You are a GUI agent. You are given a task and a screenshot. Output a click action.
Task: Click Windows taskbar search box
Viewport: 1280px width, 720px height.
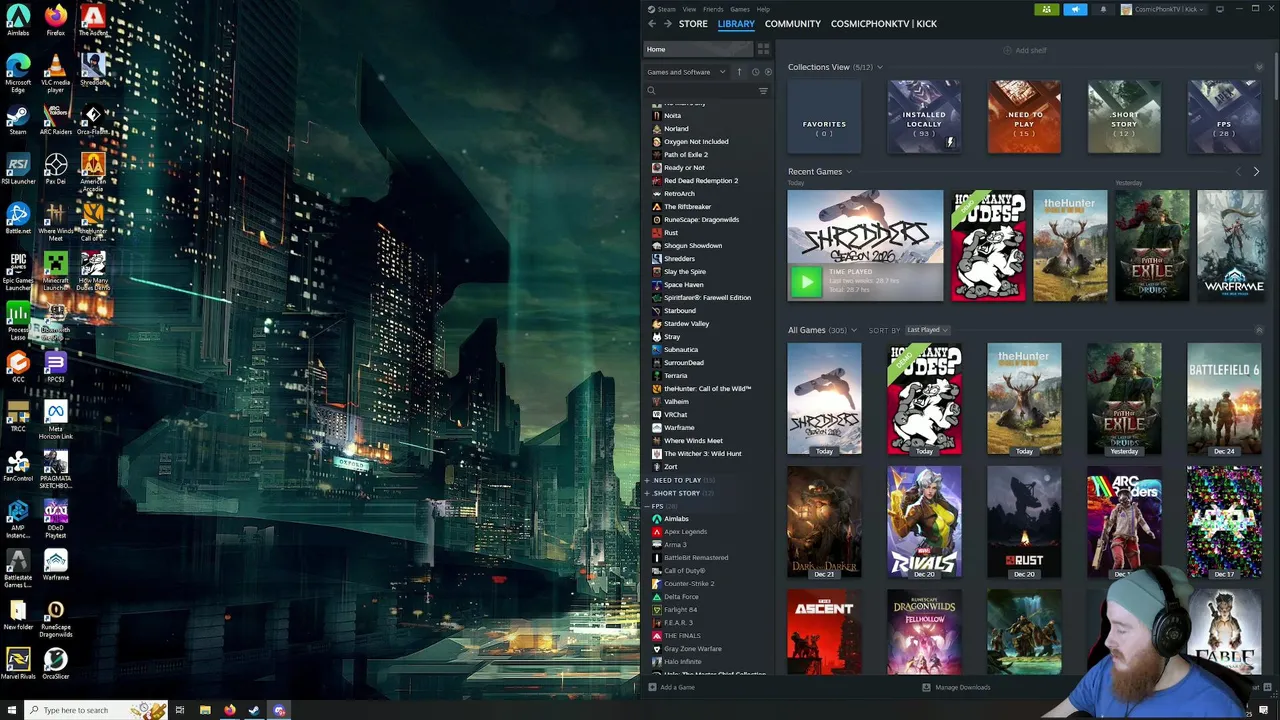95,710
